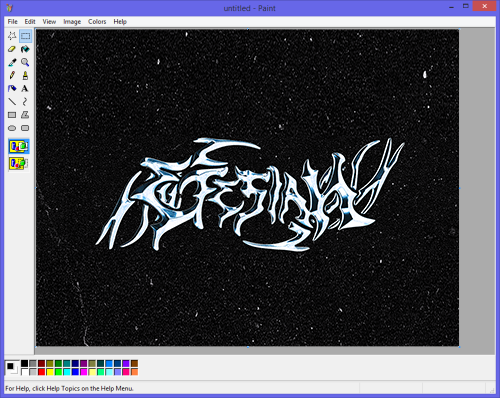Select the bright green color swatch
This screenshot has height=398, width=500.
click(58, 372)
